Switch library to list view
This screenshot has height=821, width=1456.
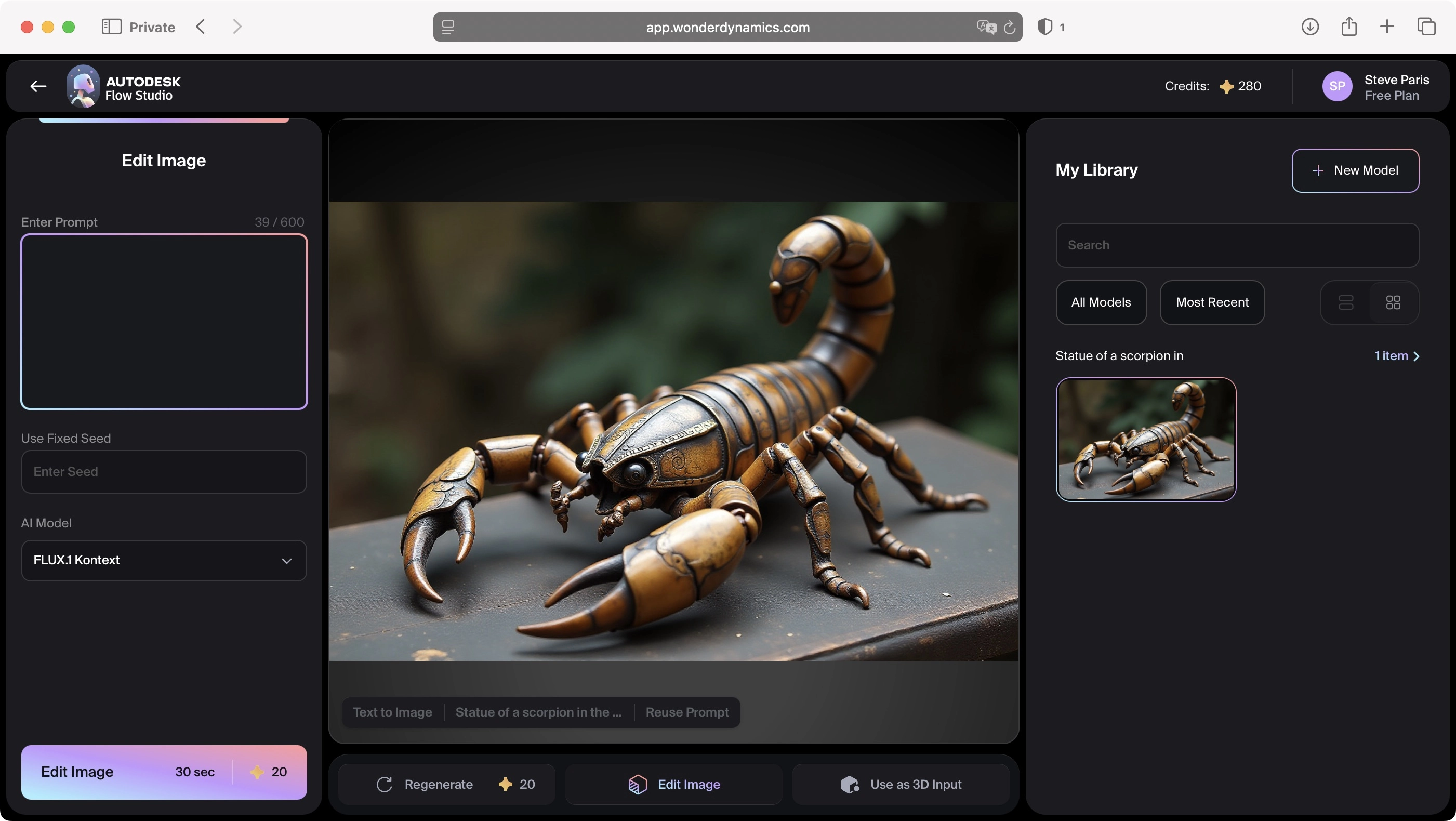click(x=1346, y=302)
